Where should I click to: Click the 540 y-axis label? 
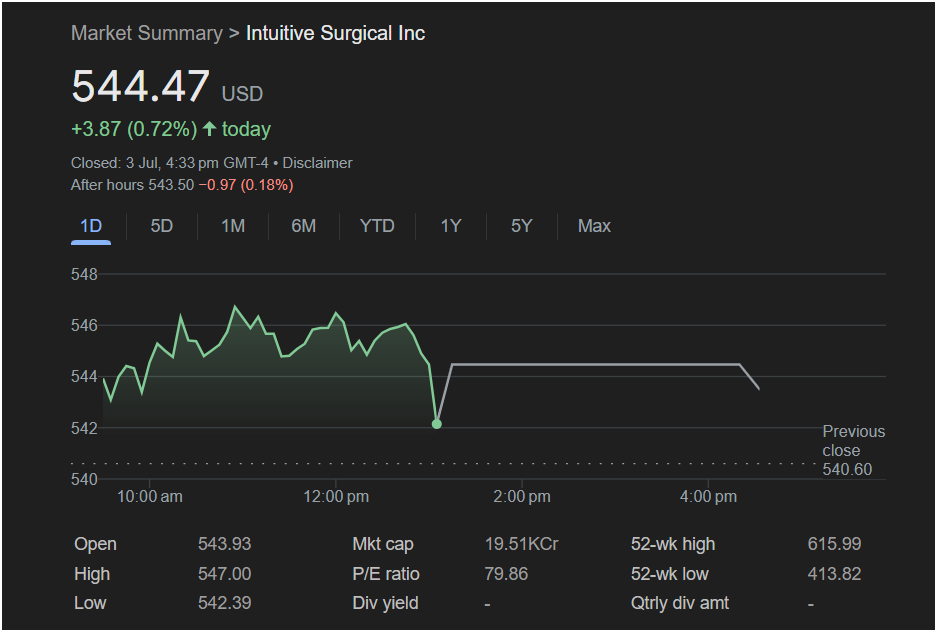tap(84, 479)
